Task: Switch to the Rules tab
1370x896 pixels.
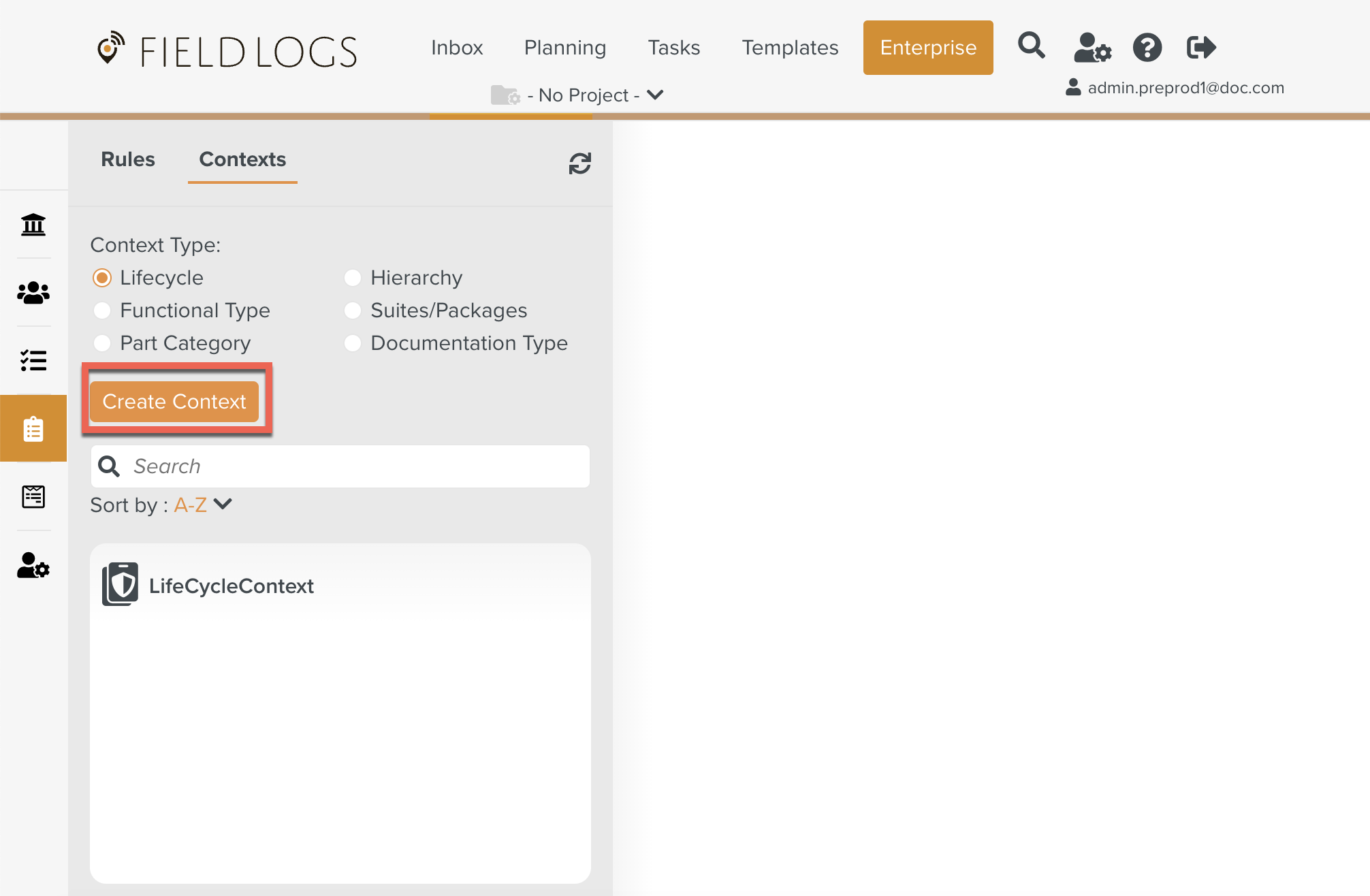Action: [128, 159]
